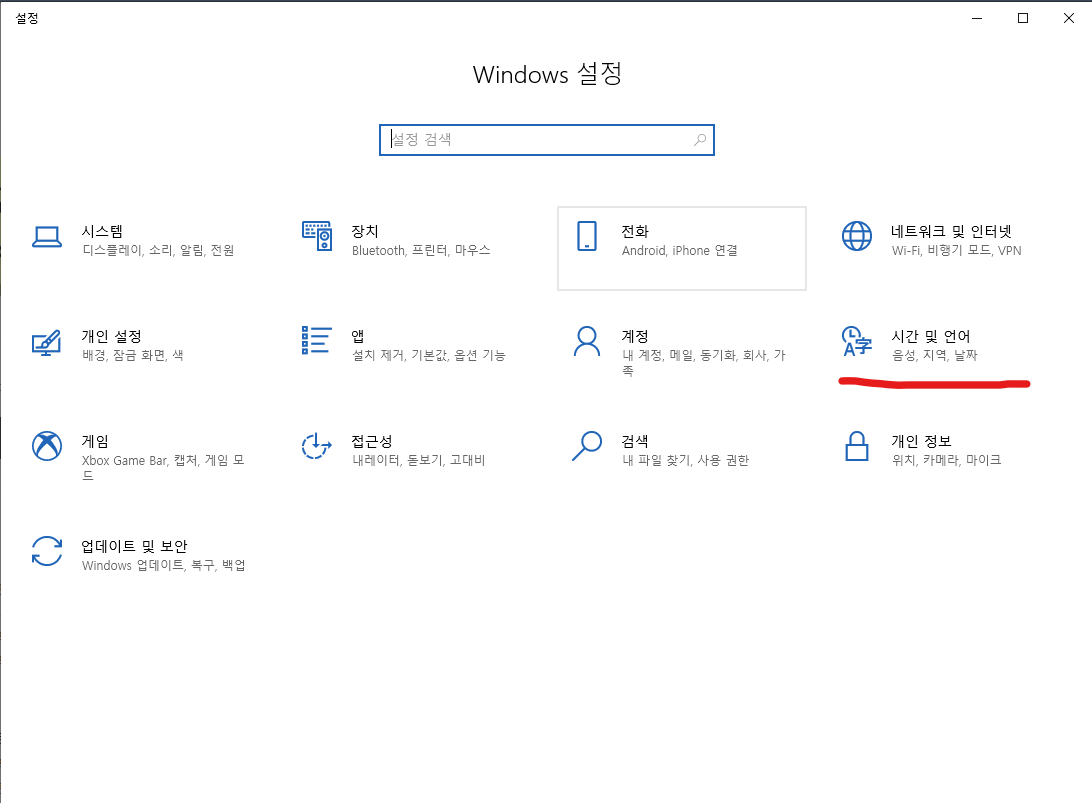Open the 네트워크 및 인터넷 globe icon
1092x803 pixels.
point(857,236)
